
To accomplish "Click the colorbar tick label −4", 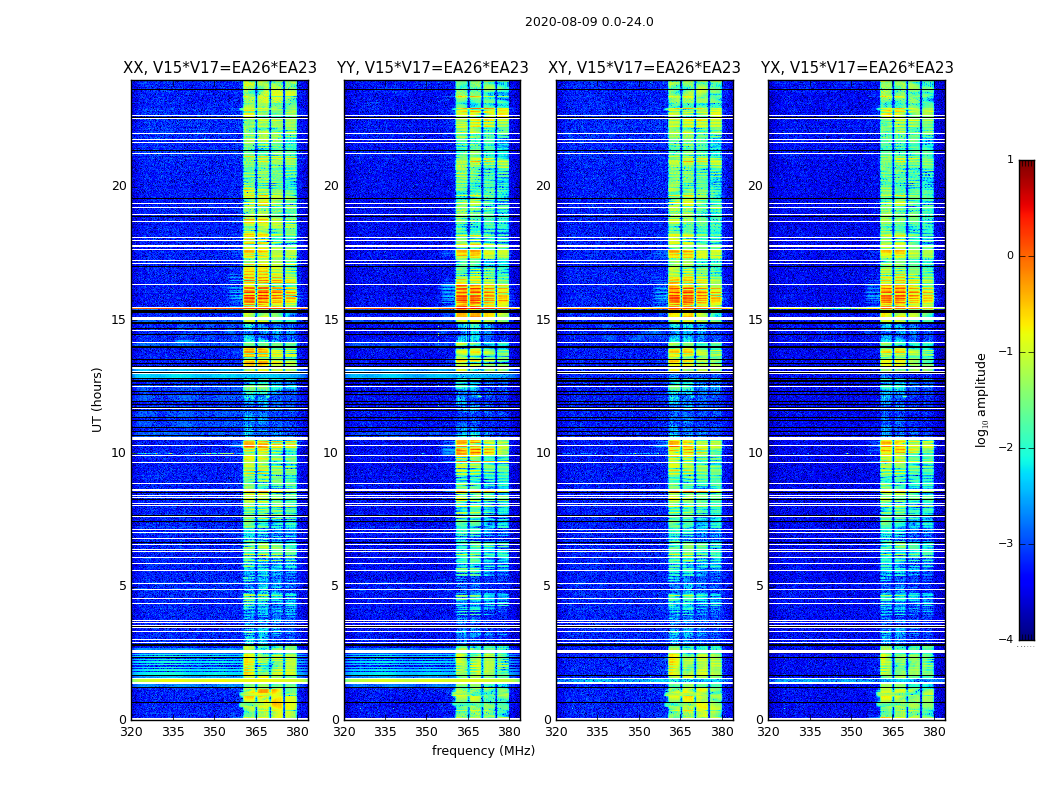I will click(x=1006, y=639).
